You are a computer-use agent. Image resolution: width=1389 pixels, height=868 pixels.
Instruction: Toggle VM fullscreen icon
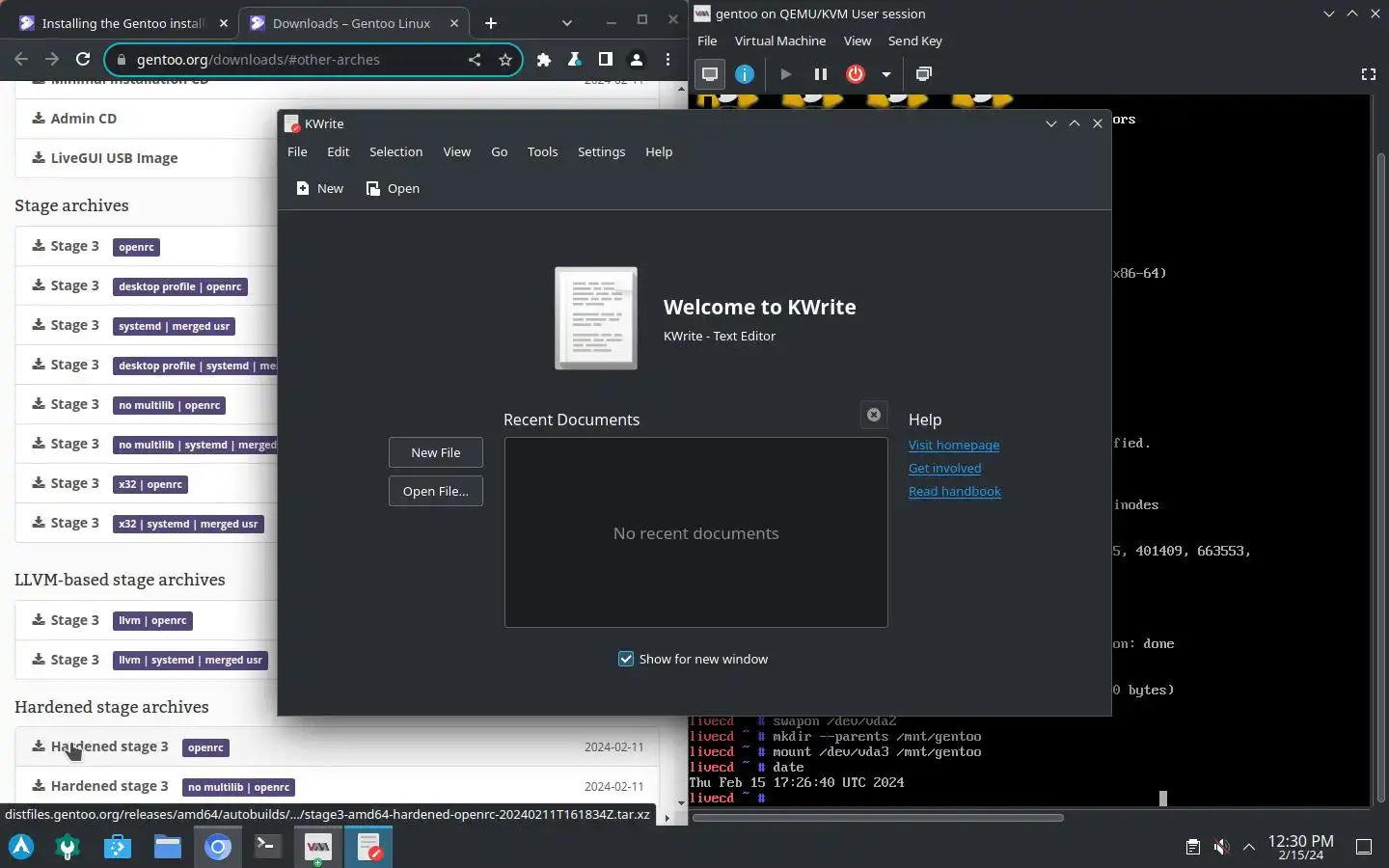[1368, 74]
